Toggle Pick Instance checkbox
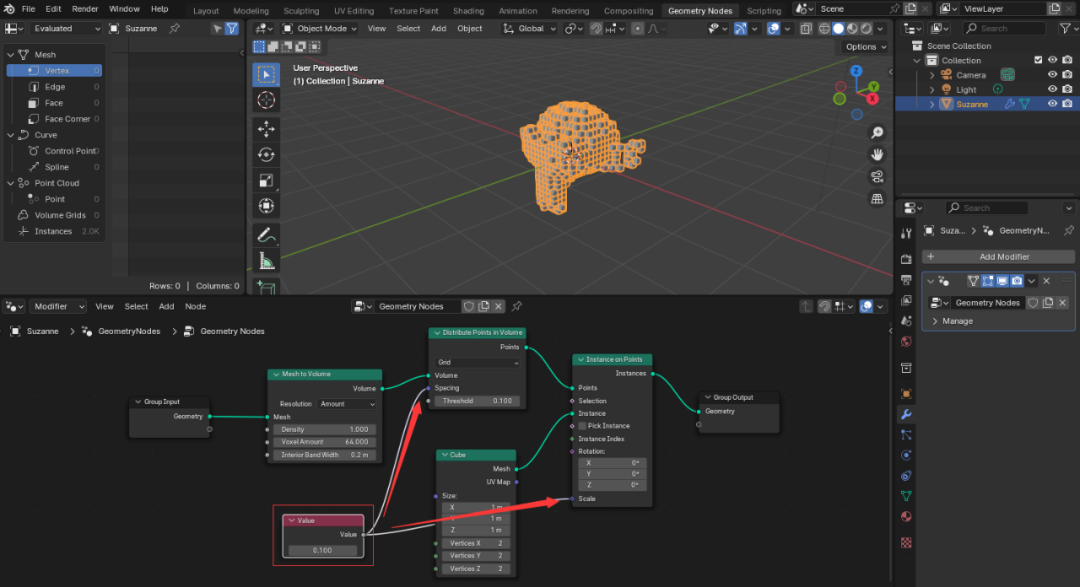The width and height of the screenshot is (1080, 587). [x=583, y=426]
